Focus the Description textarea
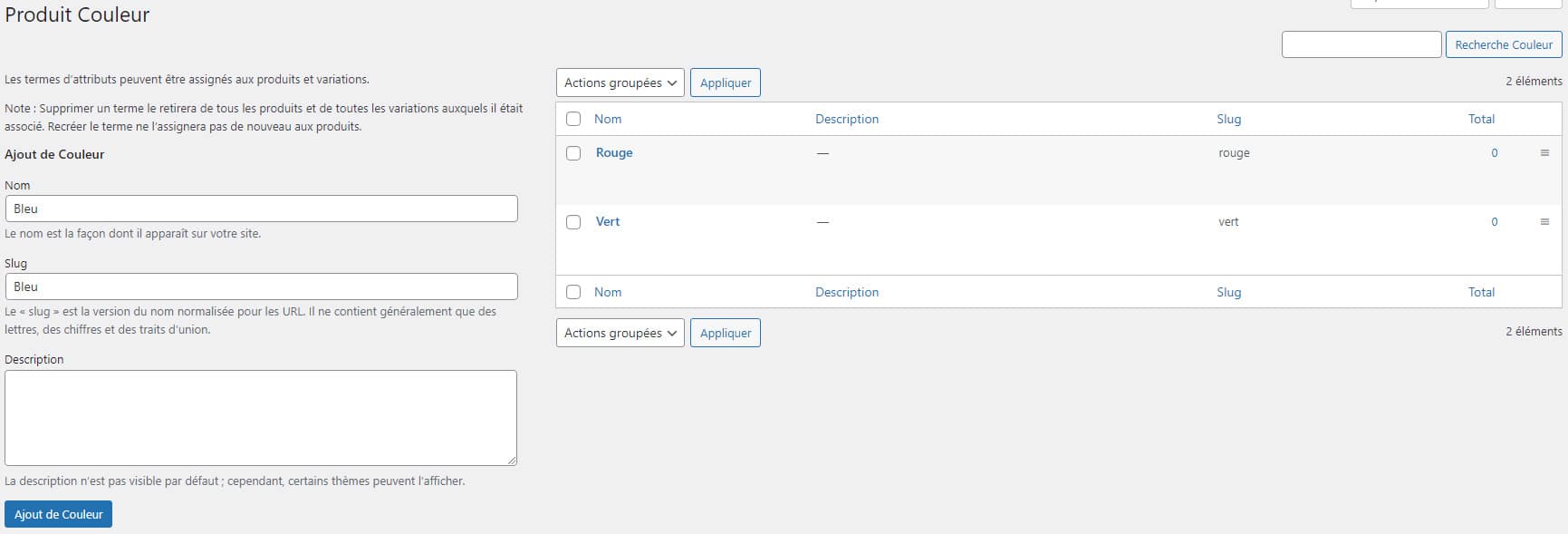 click(x=261, y=418)
